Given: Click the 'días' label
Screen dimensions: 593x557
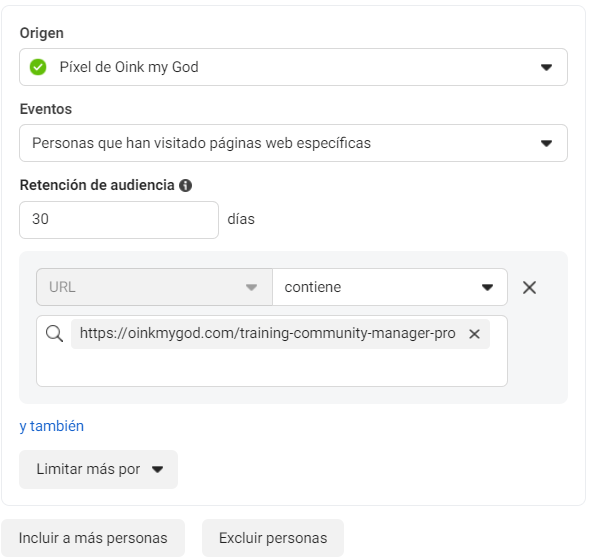Looking at the screenshot, I should (241, 219).
